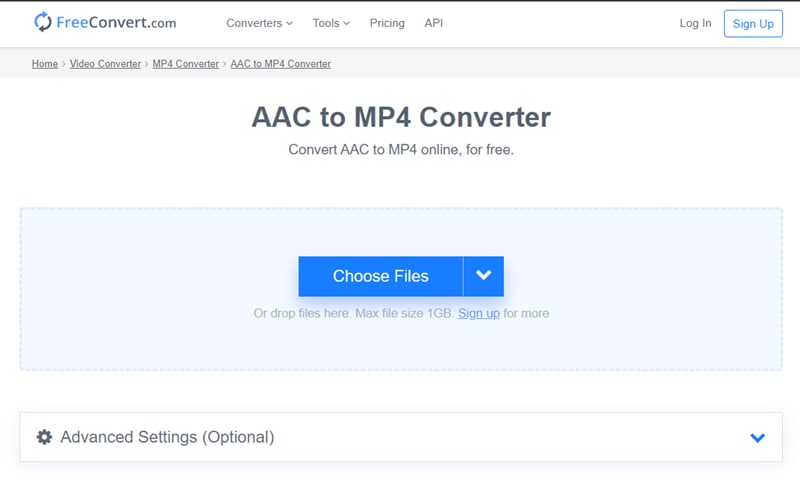
Task: Click the AAC to MP4 Converter breadcrumb
Action: click(280, 64)
